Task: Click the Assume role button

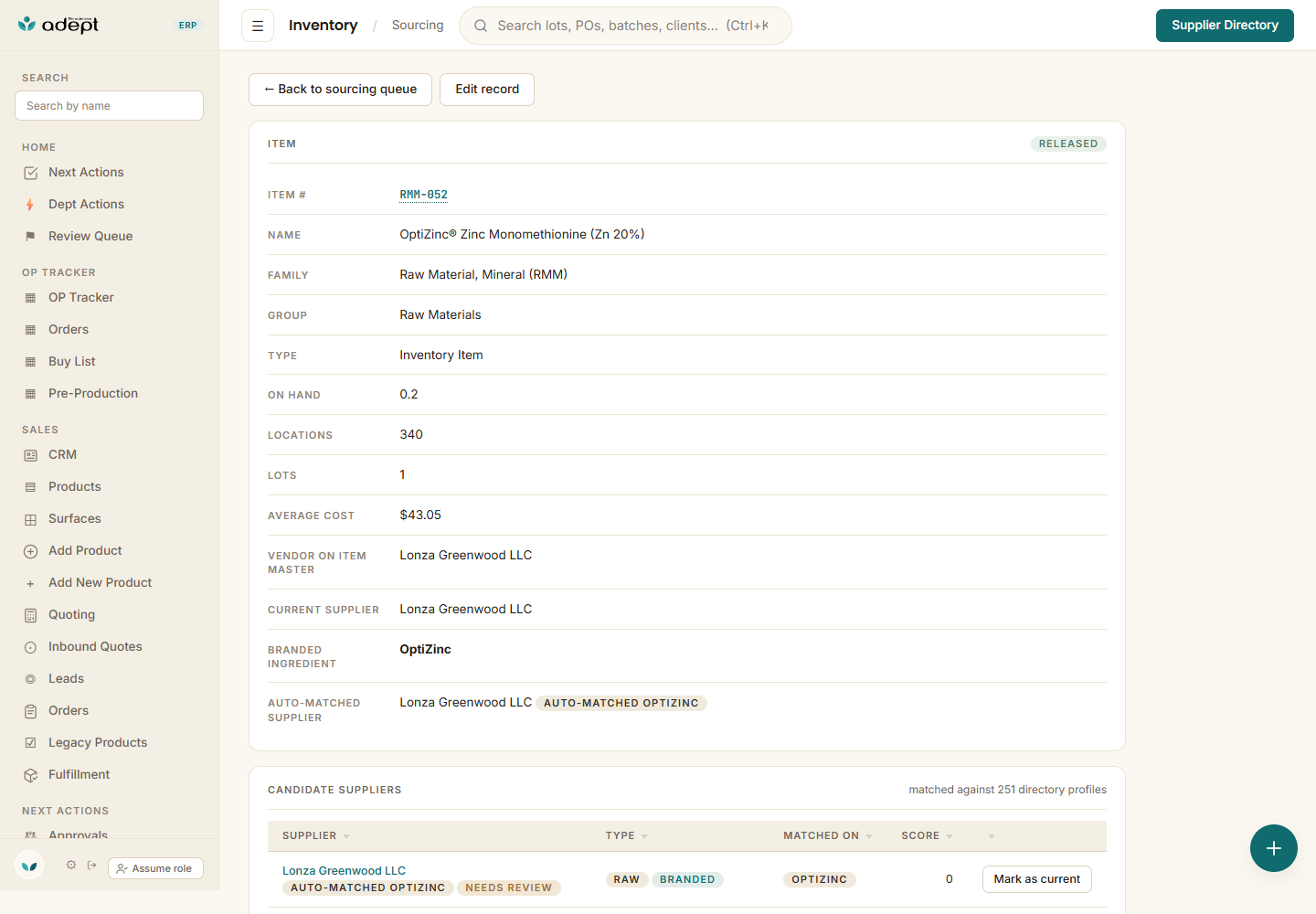Action: pos(155,868)
